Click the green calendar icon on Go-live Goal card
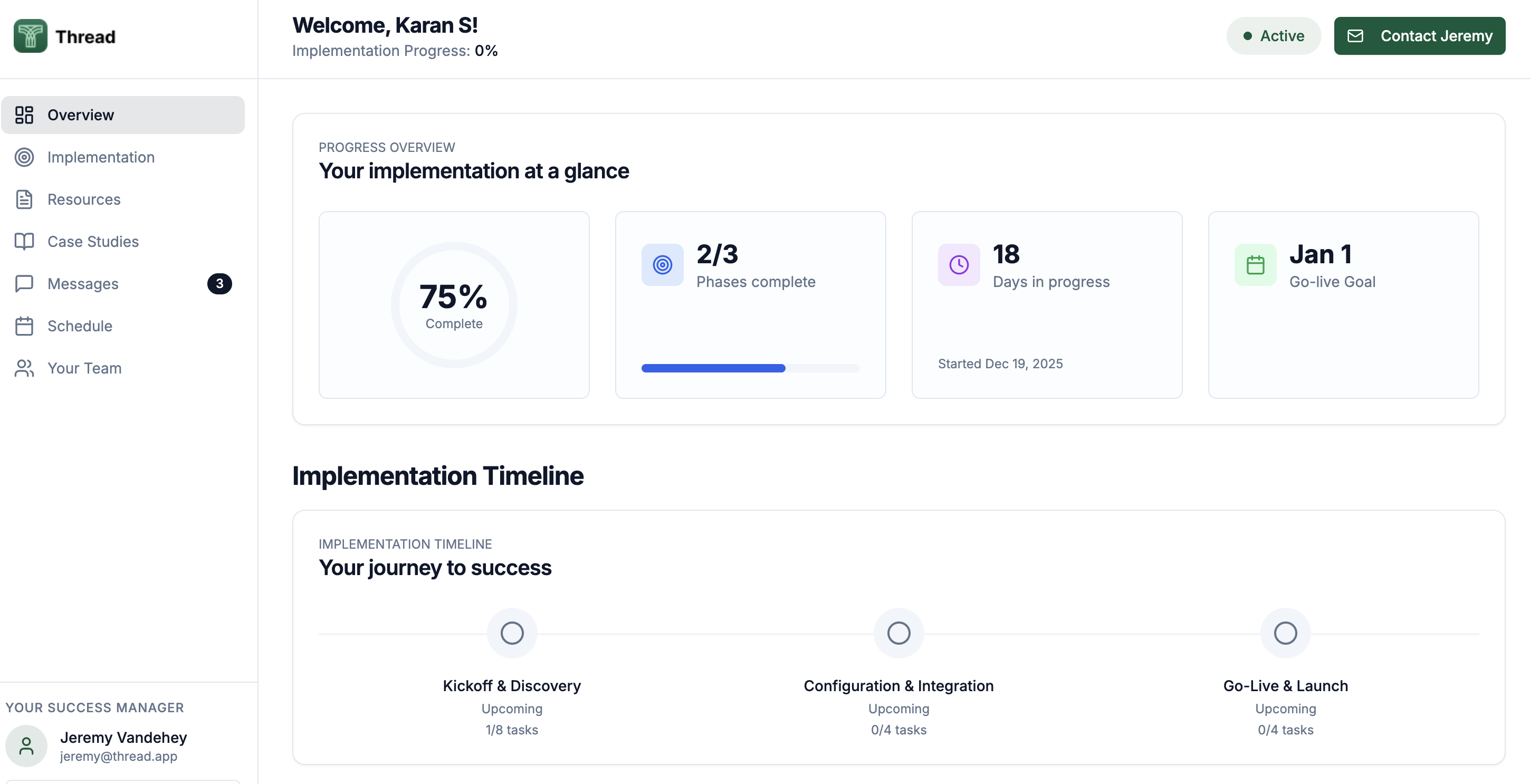The height and width of the screenshot is (784, 1530). point(1255,265)
